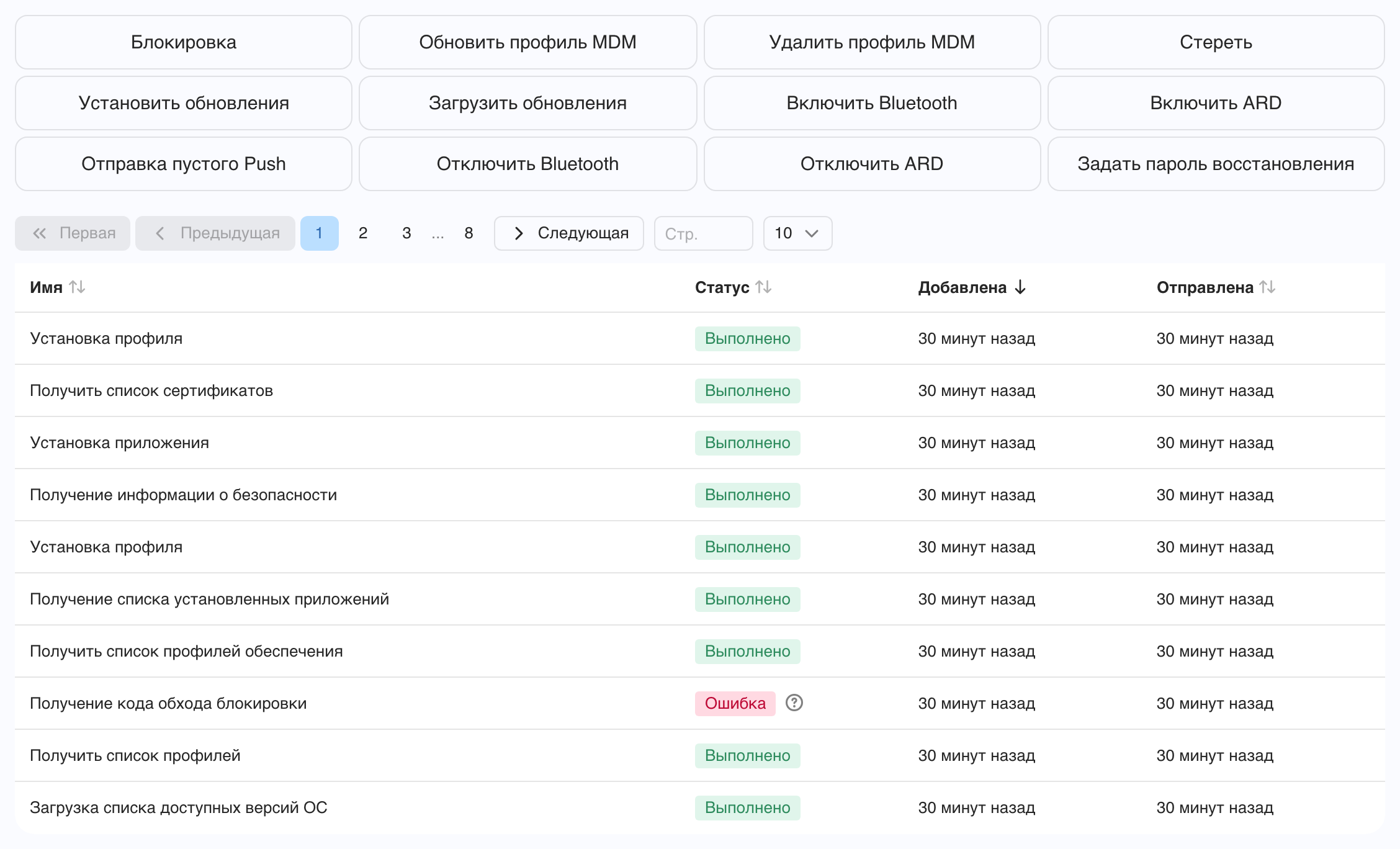Click the Предыдущая page button
The image size is (1400, 849).
(215, 233)
